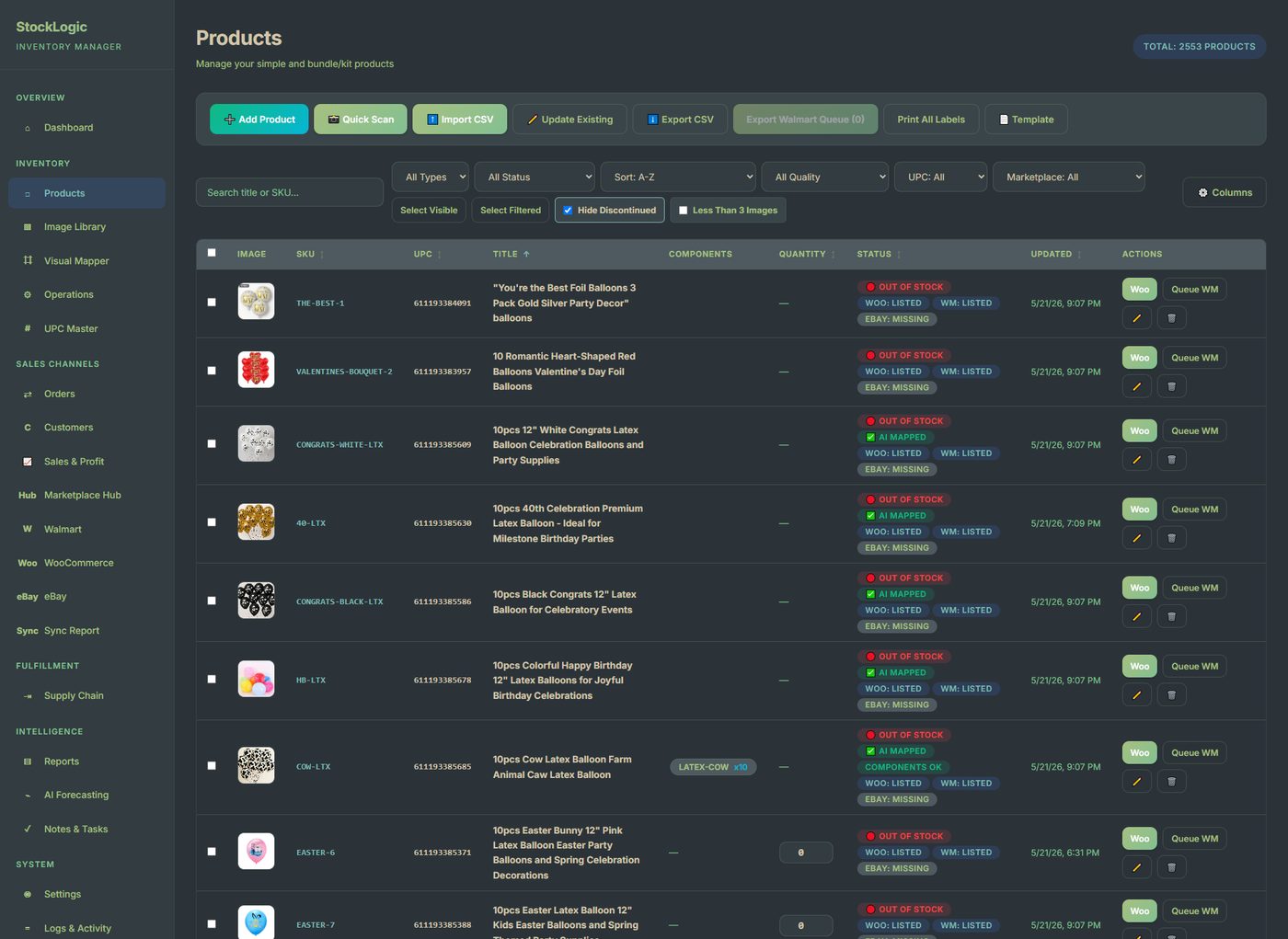Click Select Visible button
The width and height of the screenshot is (1288, 939).
429,211
